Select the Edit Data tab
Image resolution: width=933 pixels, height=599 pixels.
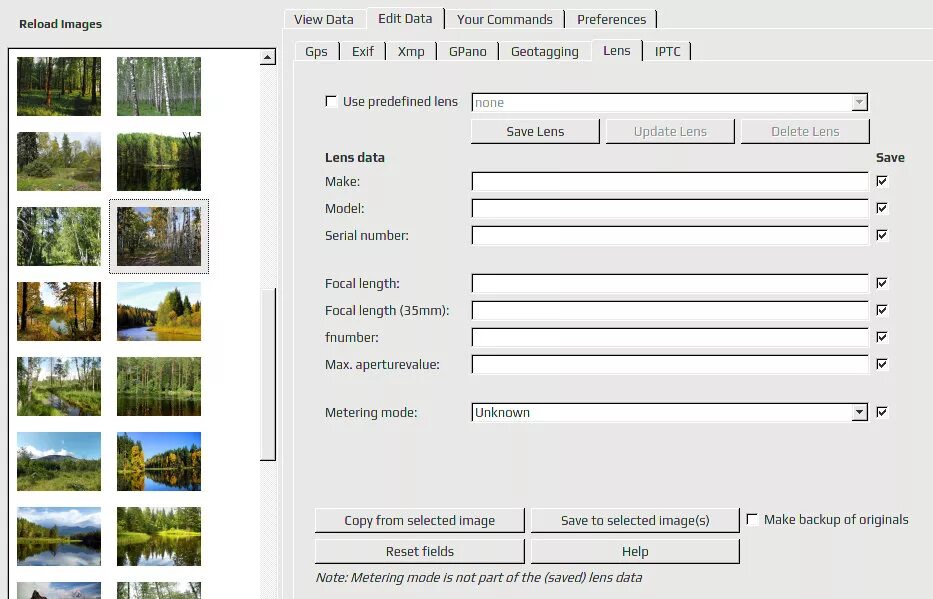point(405,18)
